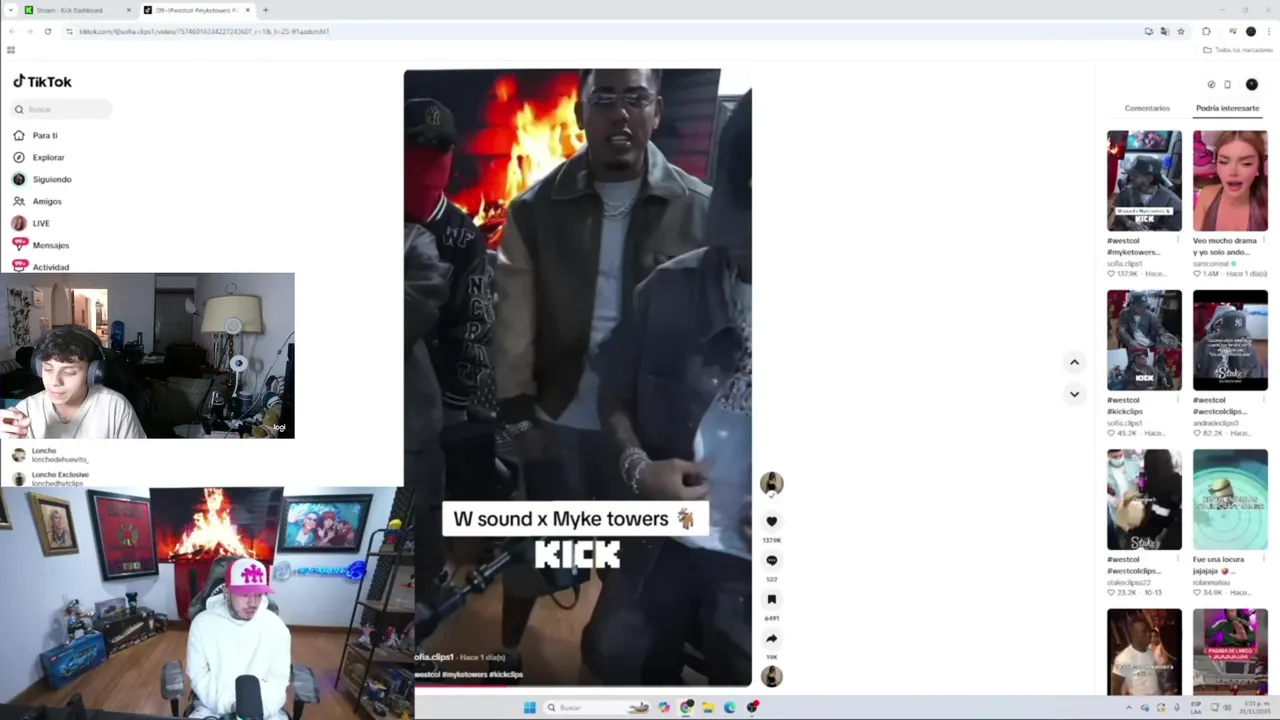Open the phone app icon in TikTok header
Screen dimensions: 1280x720
pyautogui.click(x=1228, y=84)
